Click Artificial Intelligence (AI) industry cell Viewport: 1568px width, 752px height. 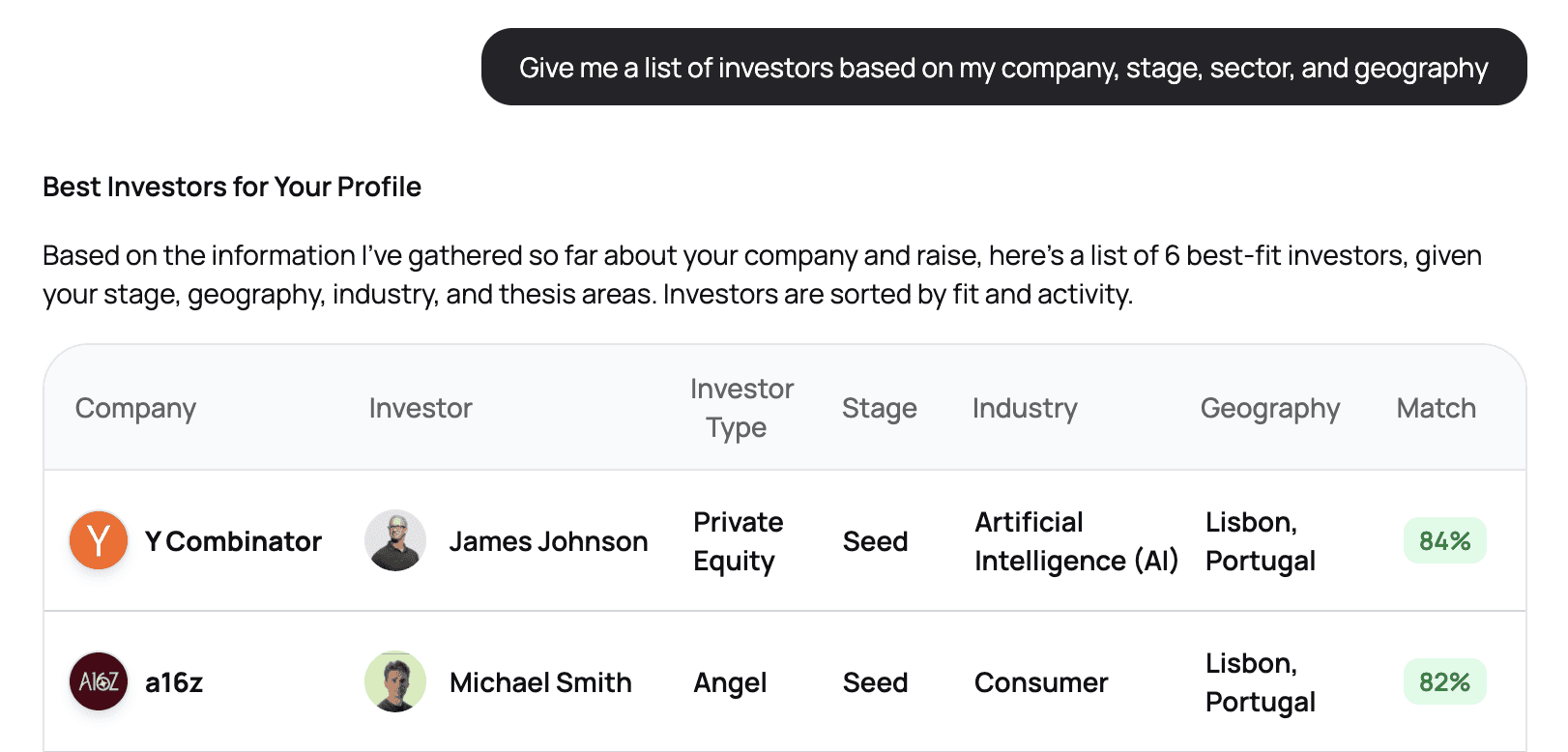1076,541
